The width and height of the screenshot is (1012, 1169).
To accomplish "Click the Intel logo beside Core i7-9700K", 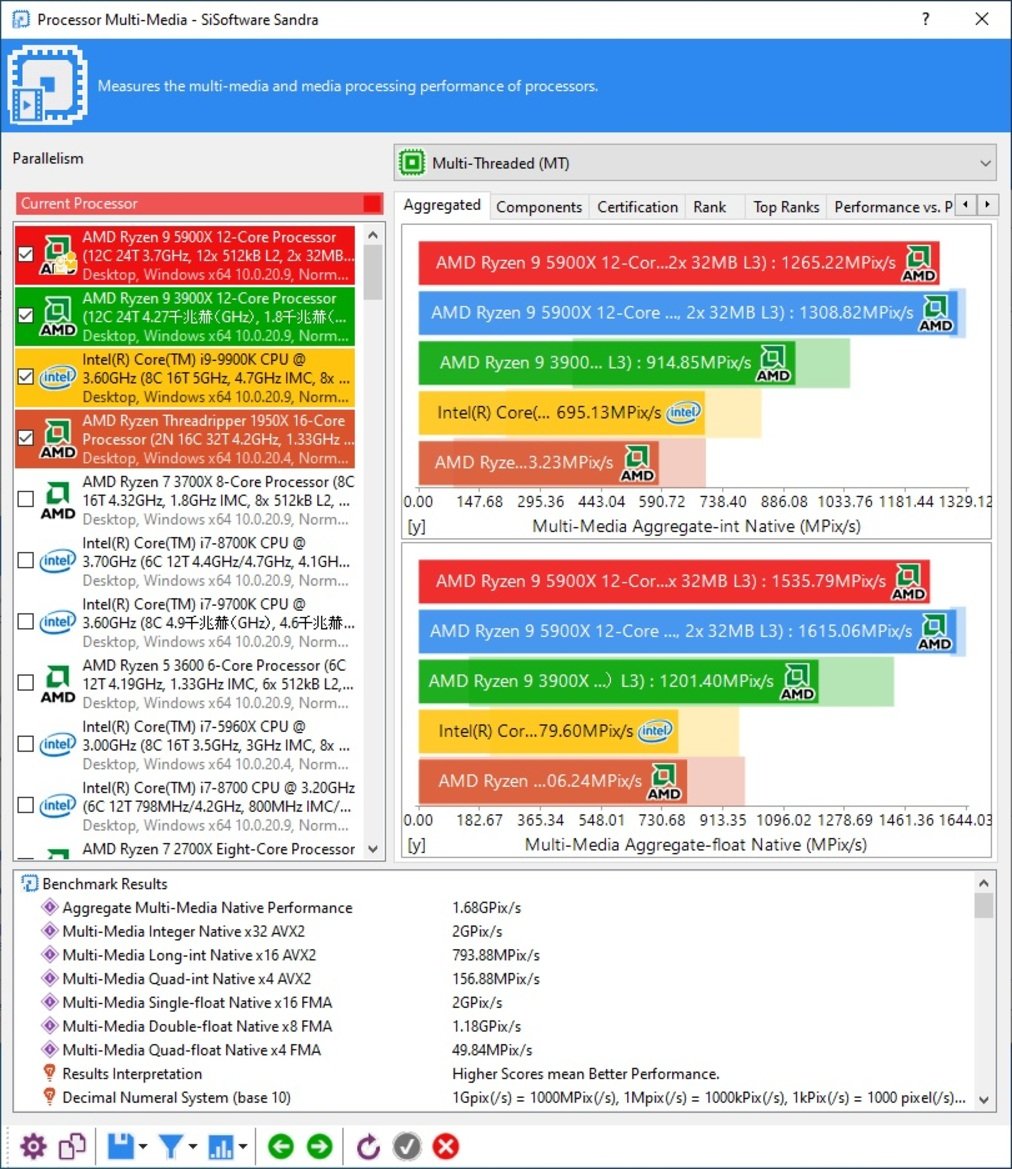I will point(57,622).
